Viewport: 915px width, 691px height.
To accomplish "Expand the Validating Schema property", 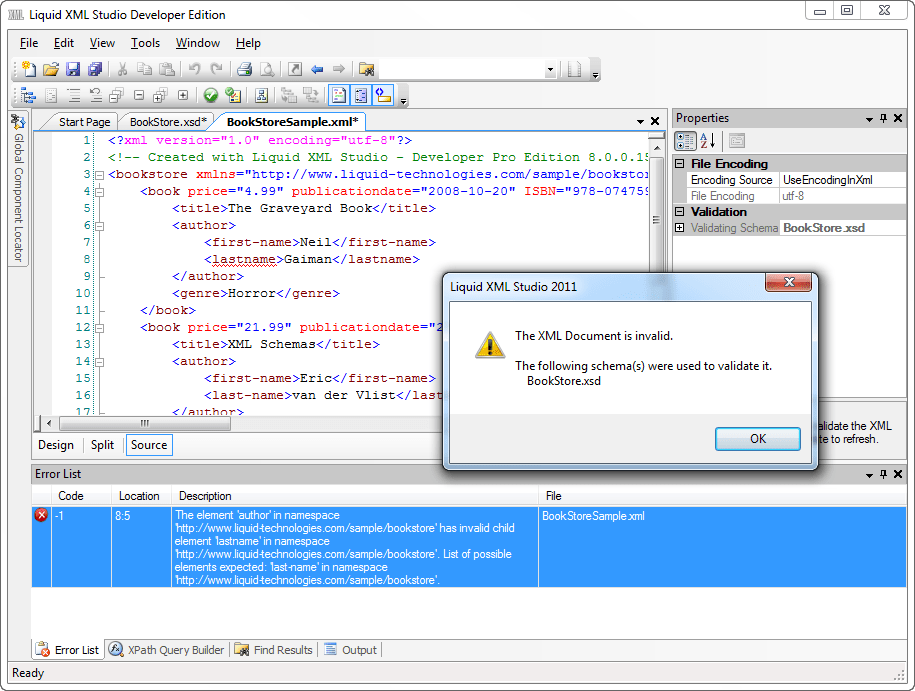I will pos(680,228).
